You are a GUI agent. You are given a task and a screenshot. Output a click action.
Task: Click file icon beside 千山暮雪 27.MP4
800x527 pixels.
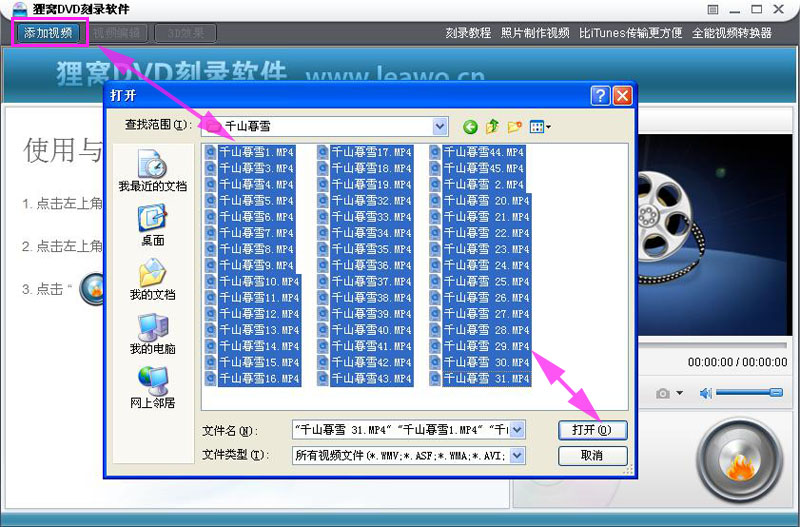coord(435,314)
